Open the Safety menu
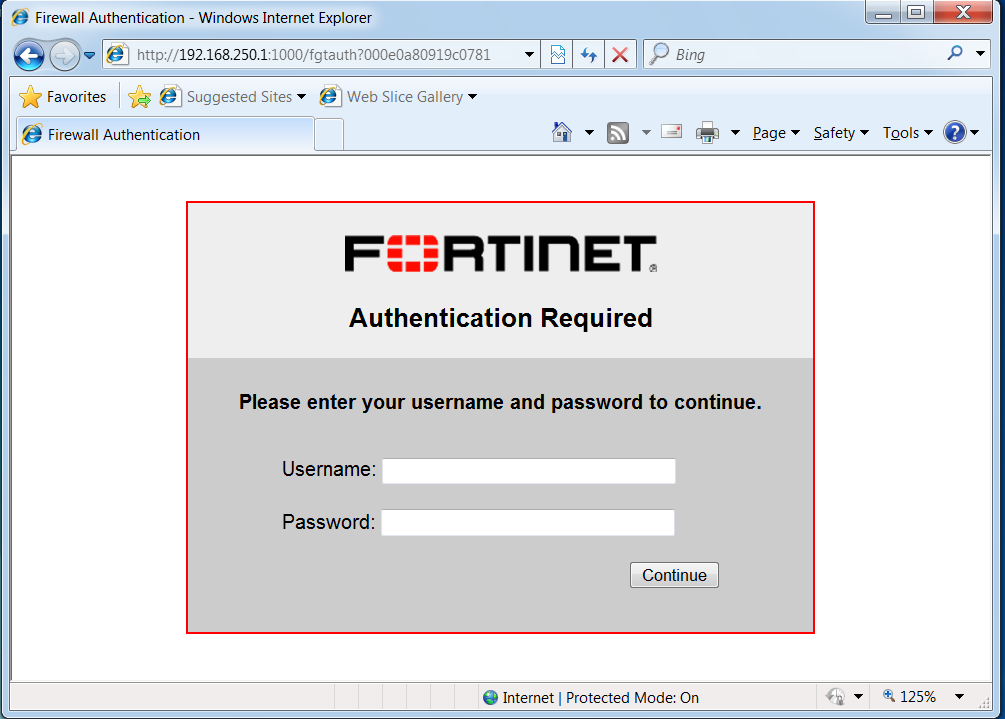 (x=841, y=133)
